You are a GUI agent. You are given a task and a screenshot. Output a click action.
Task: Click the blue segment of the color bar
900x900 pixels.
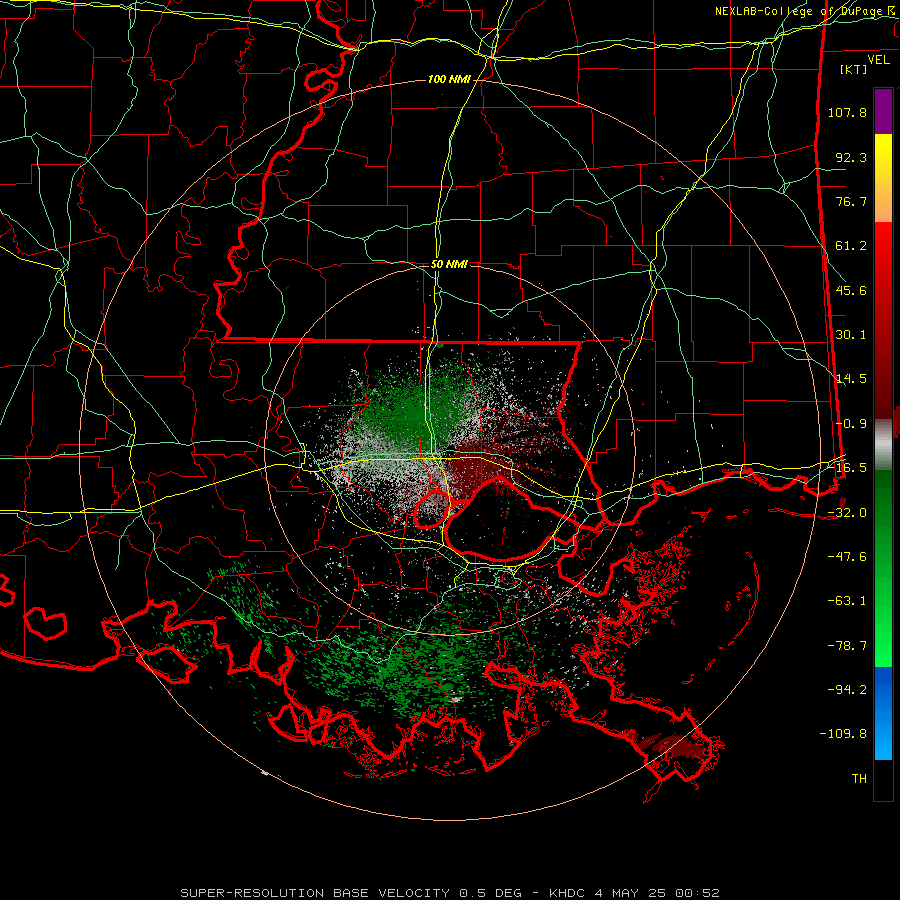pos(883,713)
